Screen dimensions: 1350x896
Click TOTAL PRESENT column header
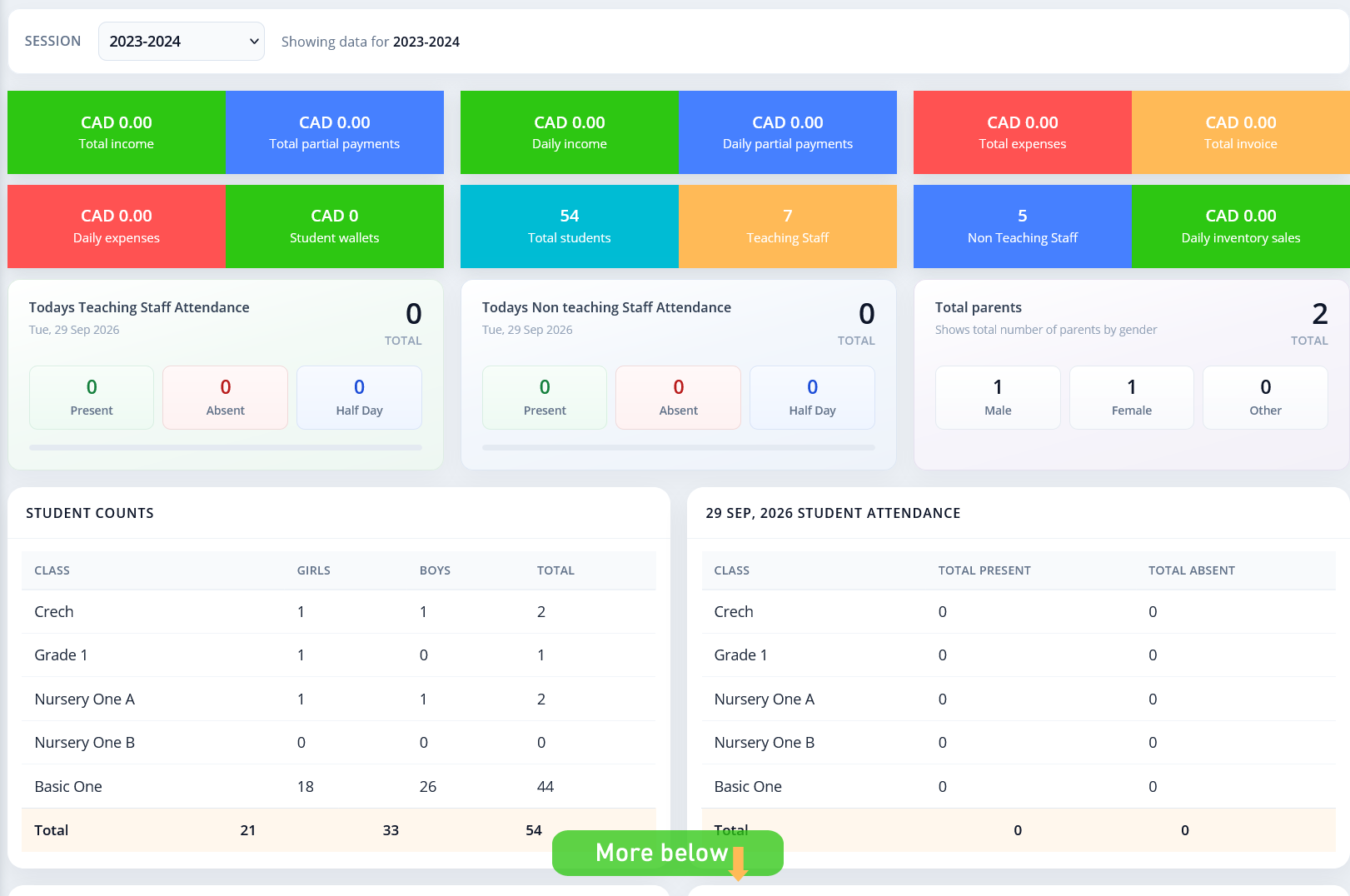(984, 570)
